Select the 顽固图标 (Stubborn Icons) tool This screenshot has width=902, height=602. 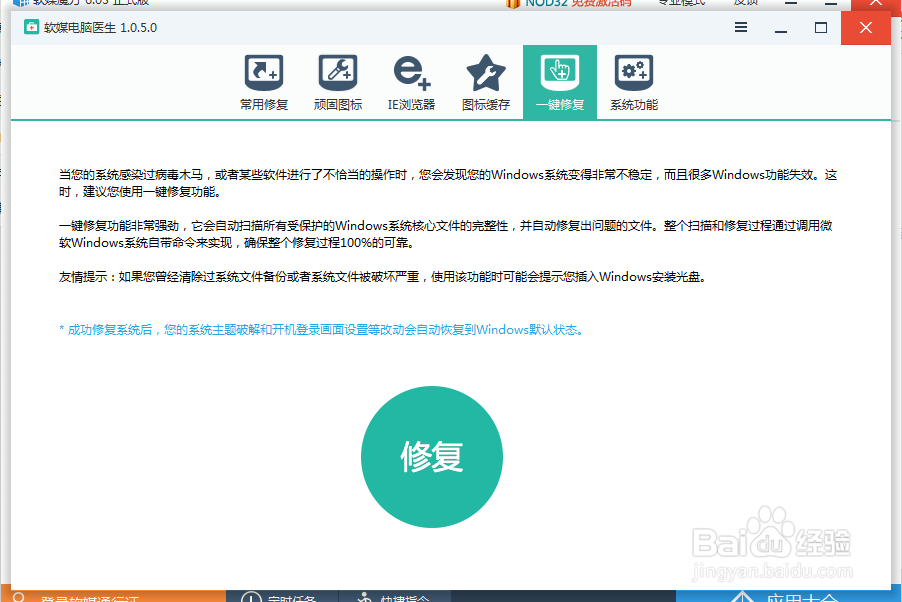point(337,80)
